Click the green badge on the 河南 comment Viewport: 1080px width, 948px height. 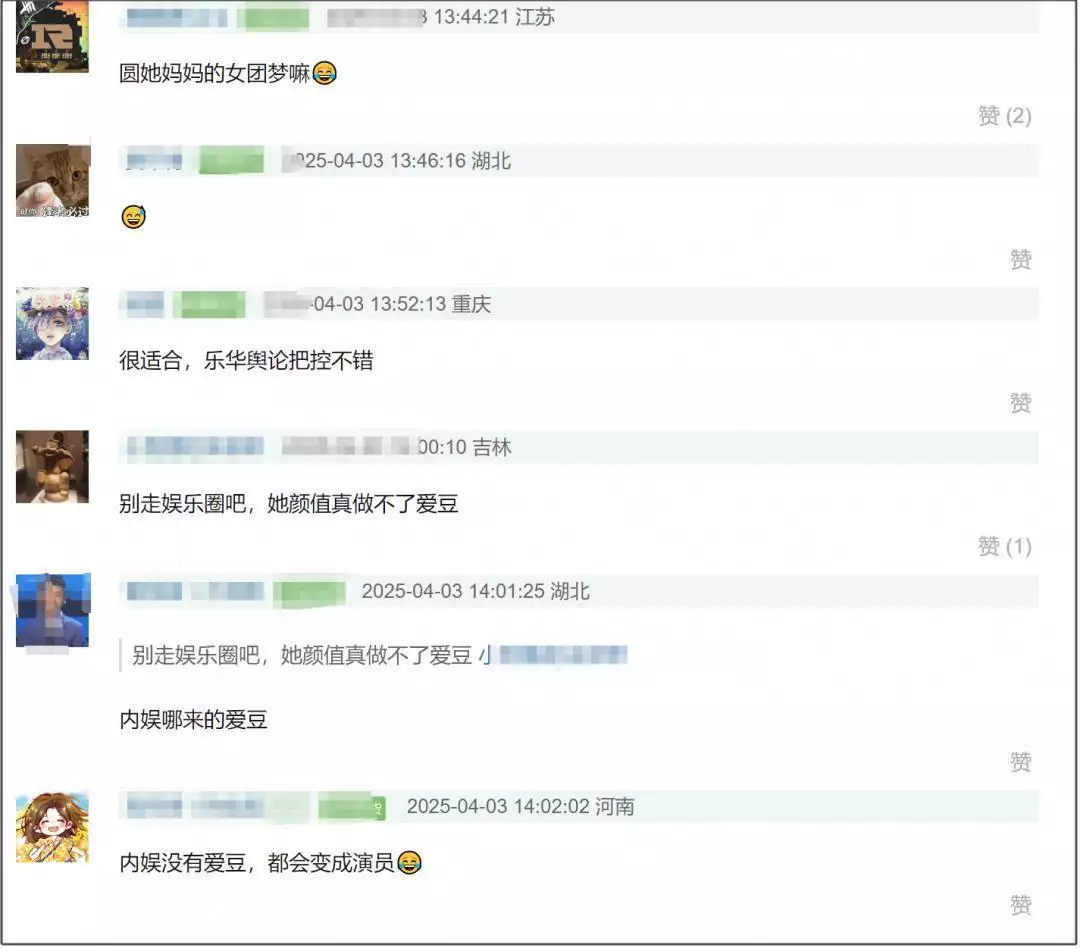pyautogui.click(x=351, y=807)
